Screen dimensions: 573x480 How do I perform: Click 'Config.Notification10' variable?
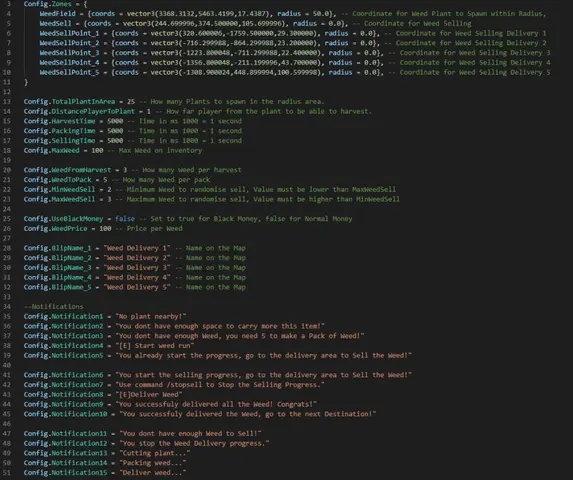point(65,414)
